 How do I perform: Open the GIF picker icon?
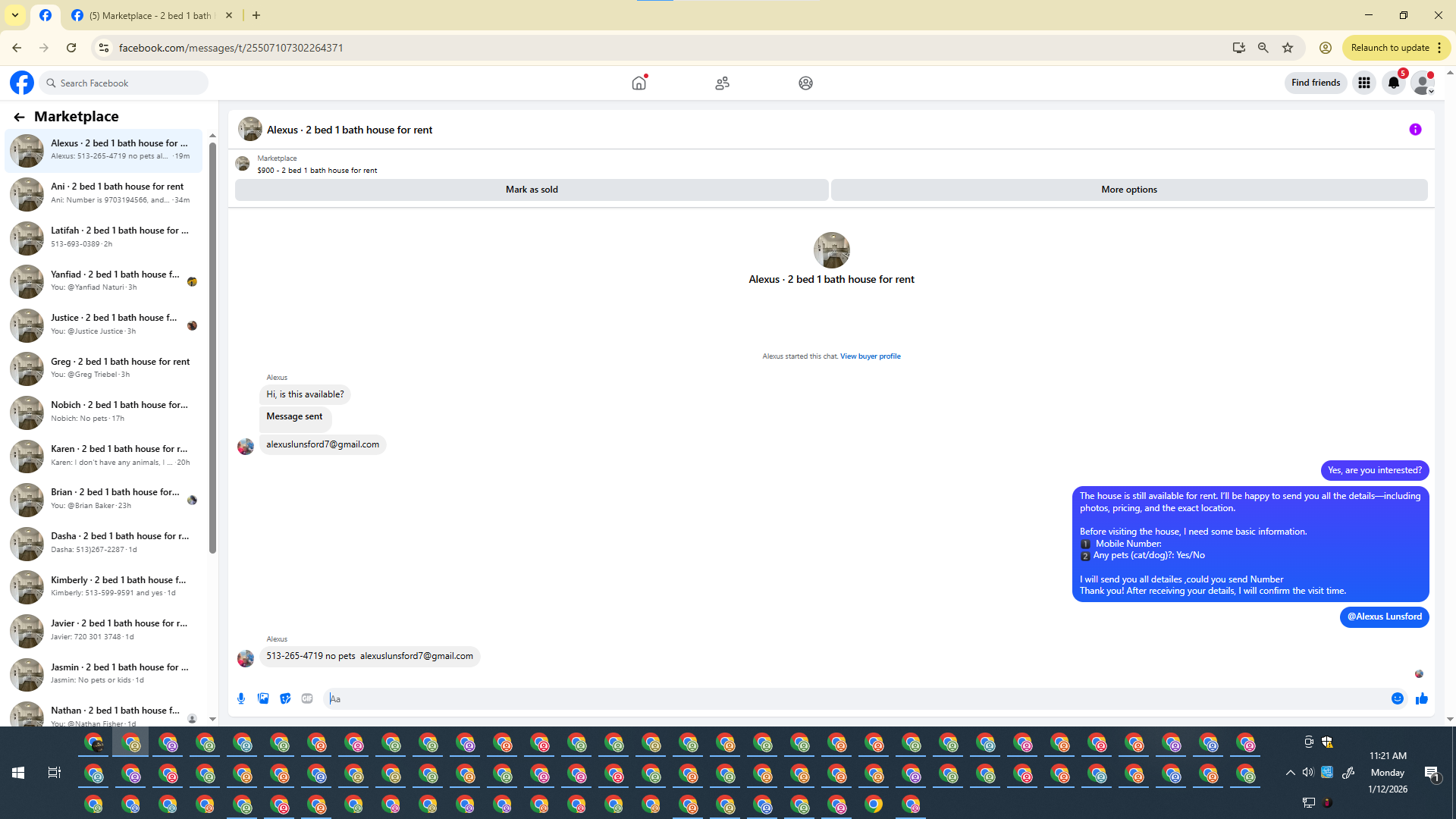point(307,698)
